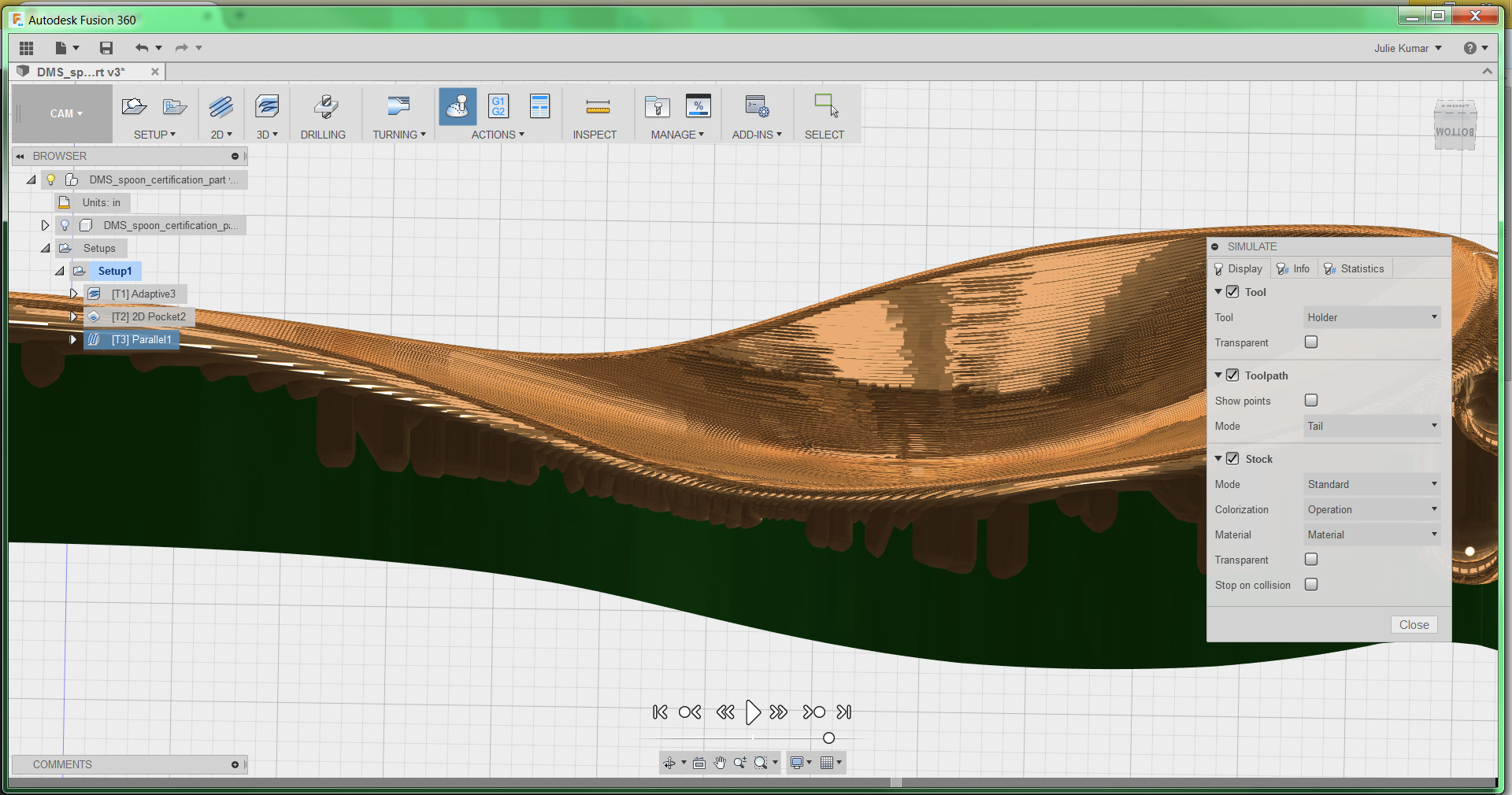Switch to the Statistics tab
This screenshot has height=795, width=1512.
(x=1354, y=268)
